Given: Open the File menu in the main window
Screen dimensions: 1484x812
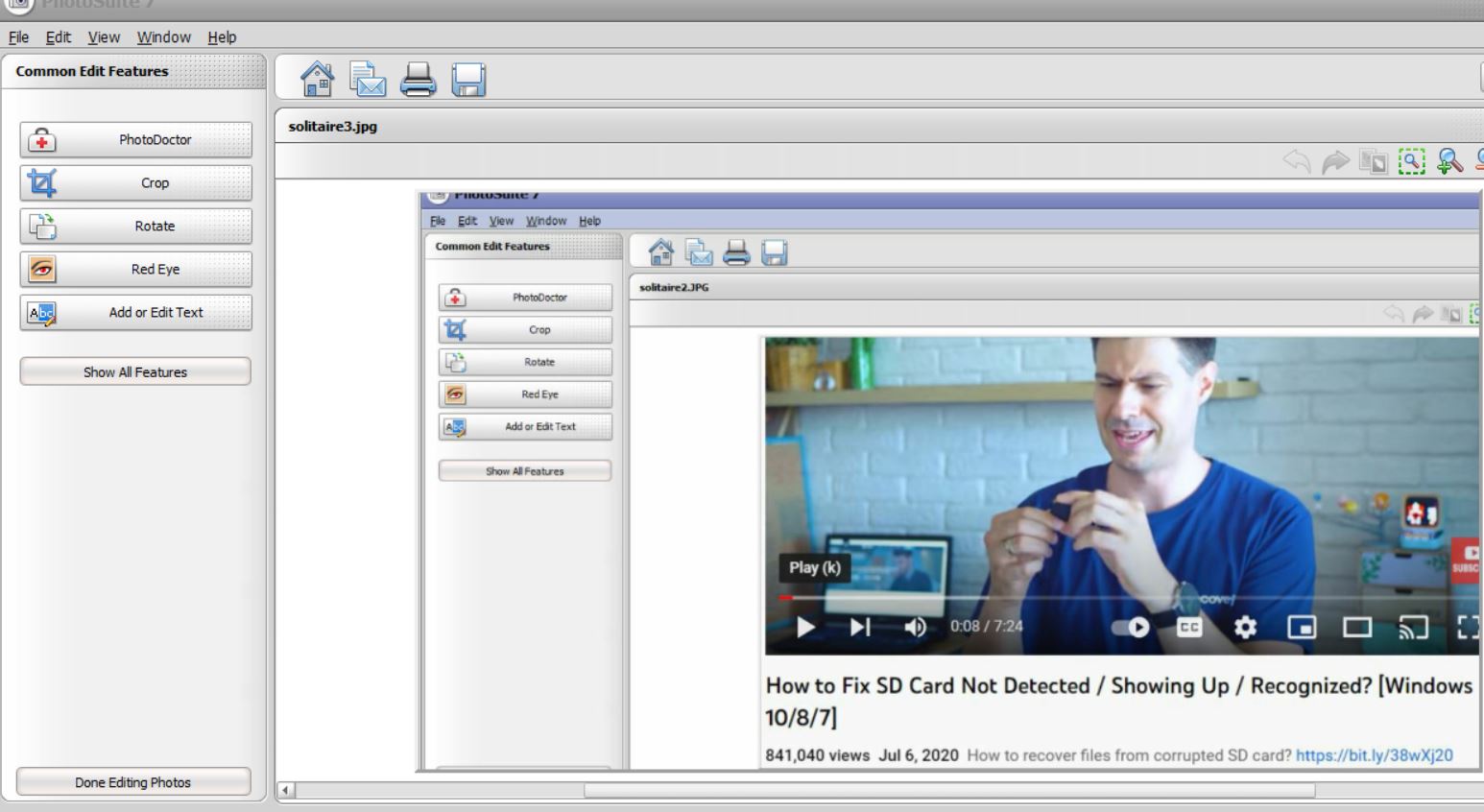Looking at the screenshot, I should [18, 37].
